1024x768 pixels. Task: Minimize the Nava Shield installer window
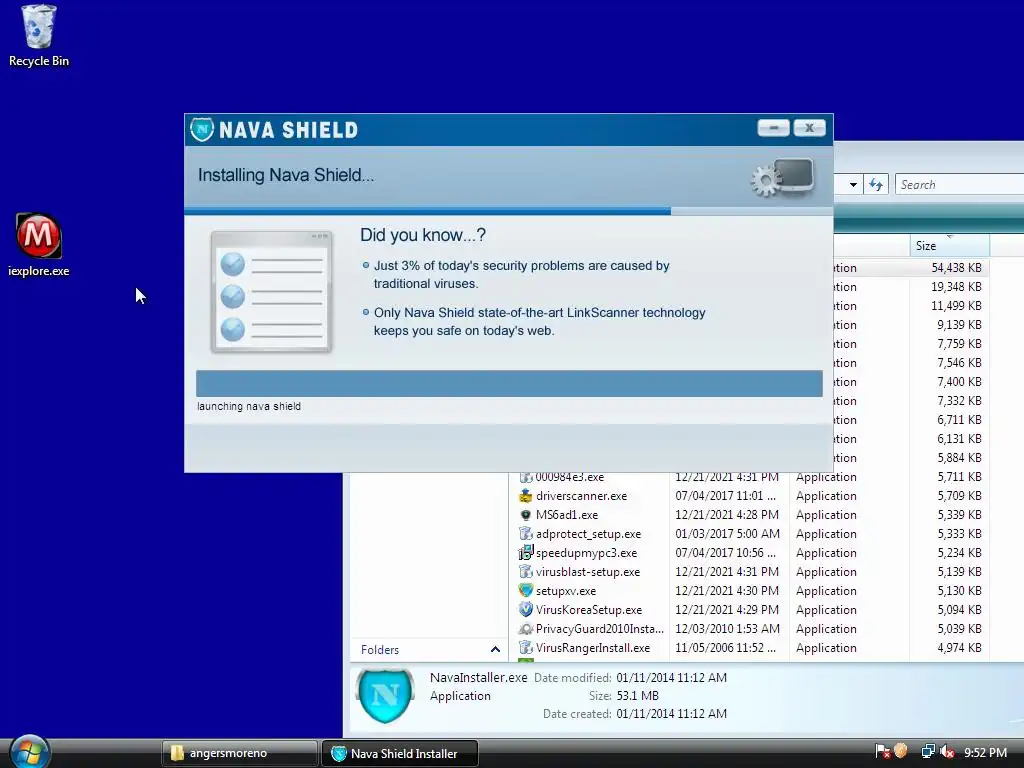click(773, 128)
